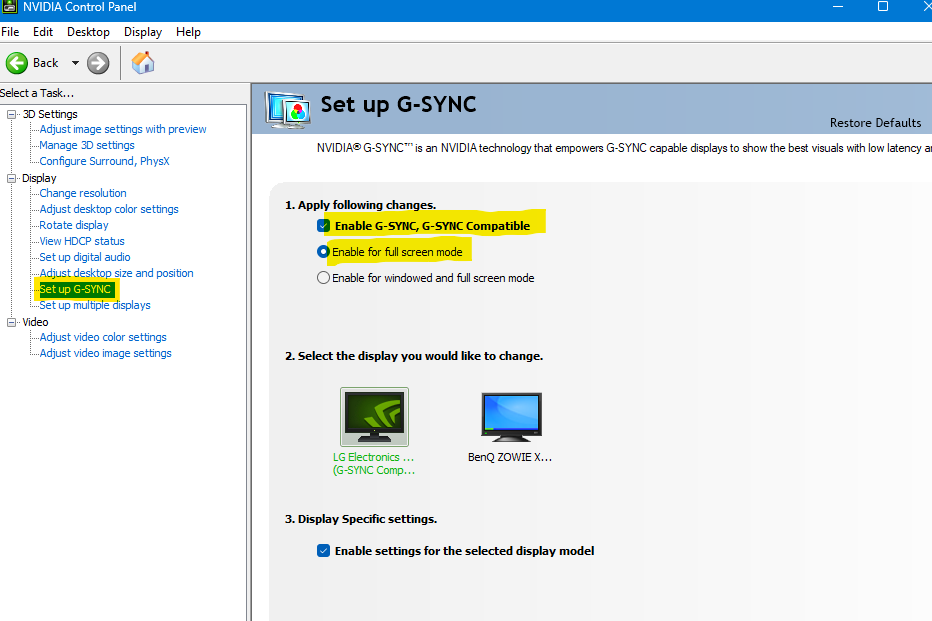
Task: Collapse the 3D Settings tree node
Action: [x=11, y=114]
